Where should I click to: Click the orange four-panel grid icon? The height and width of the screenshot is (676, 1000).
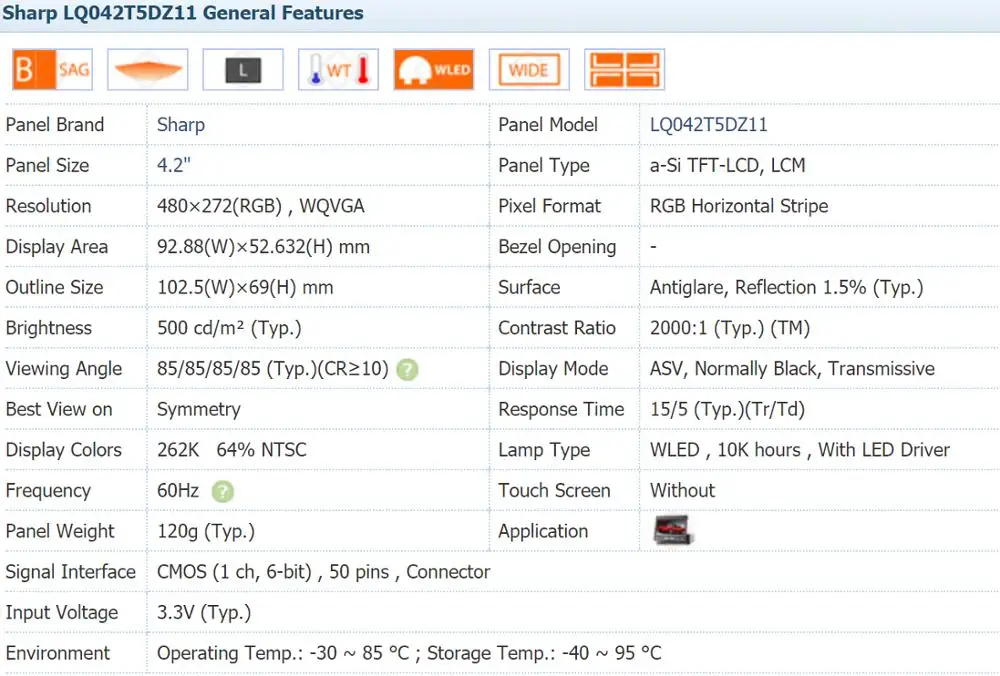tap(624, 70)
